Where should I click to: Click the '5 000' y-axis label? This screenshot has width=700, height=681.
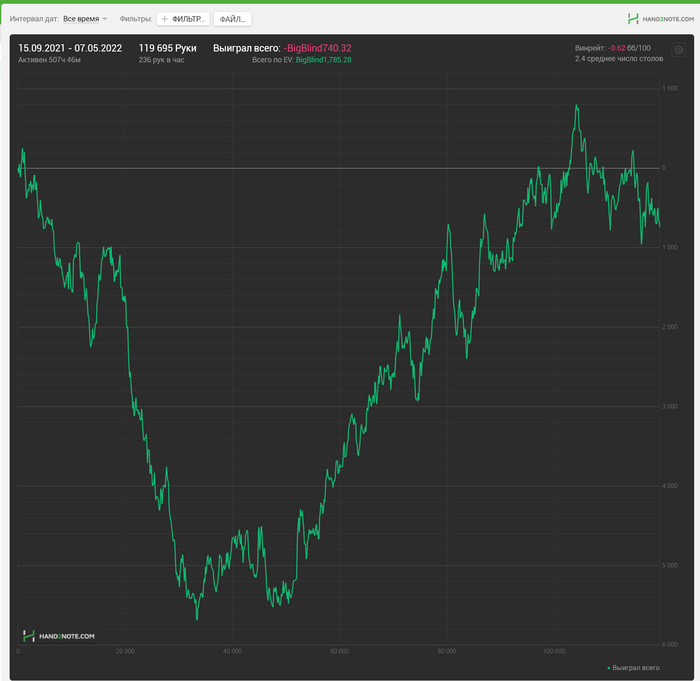[x=670, y=565]
